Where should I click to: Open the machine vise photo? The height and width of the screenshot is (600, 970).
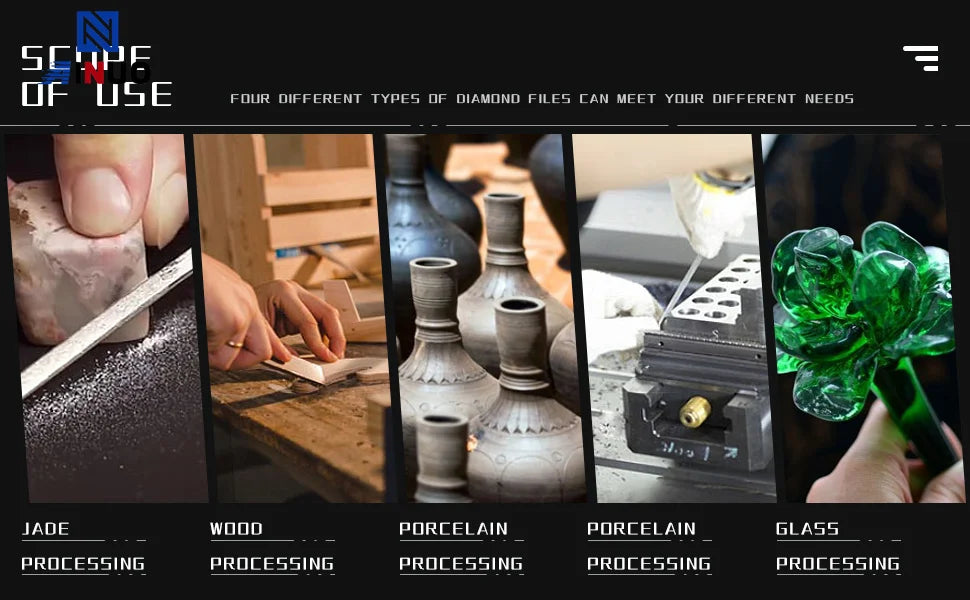[673, 318]
